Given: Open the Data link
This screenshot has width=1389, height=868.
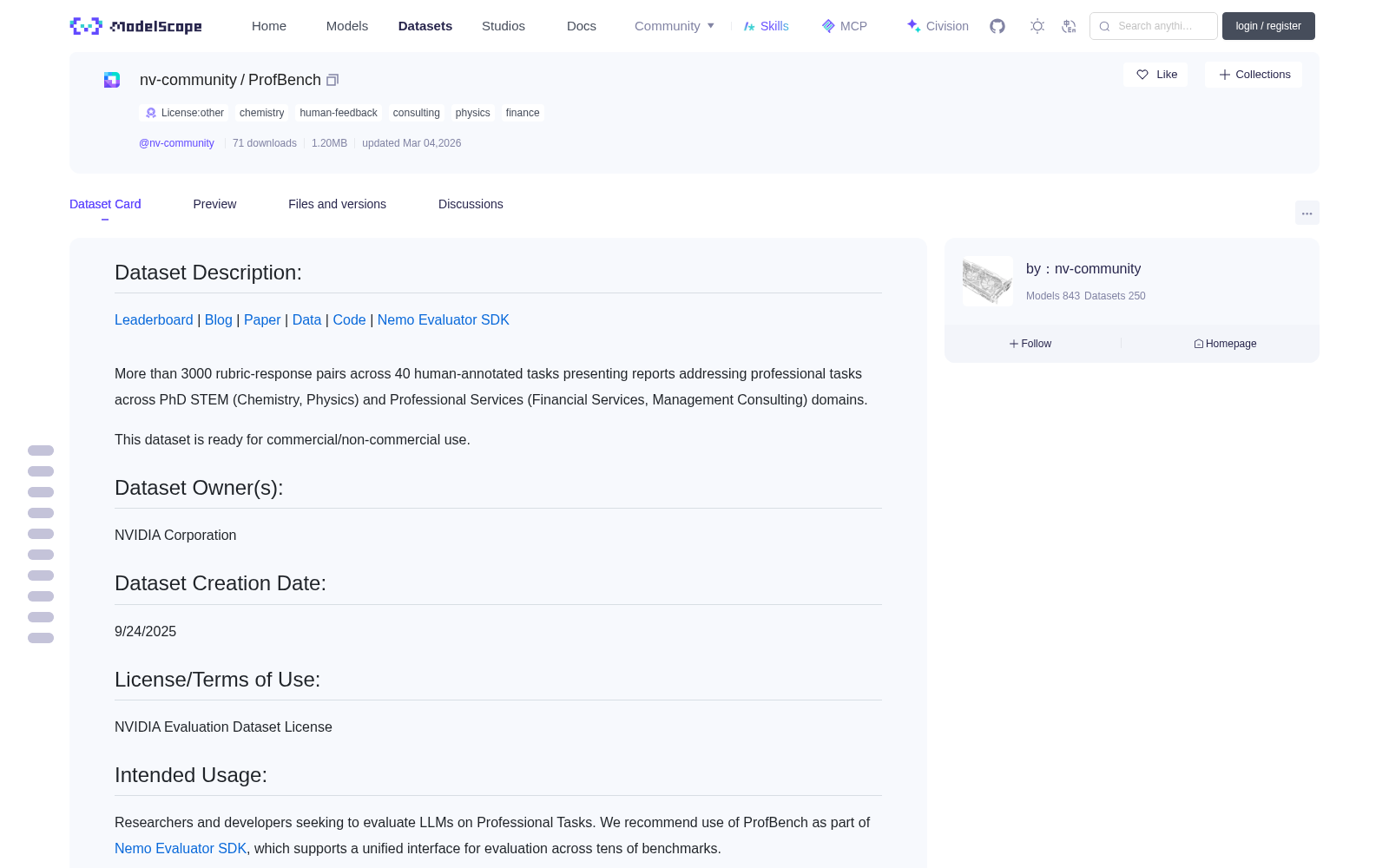Looking at the screenshot, I should (x=306, y=320).
